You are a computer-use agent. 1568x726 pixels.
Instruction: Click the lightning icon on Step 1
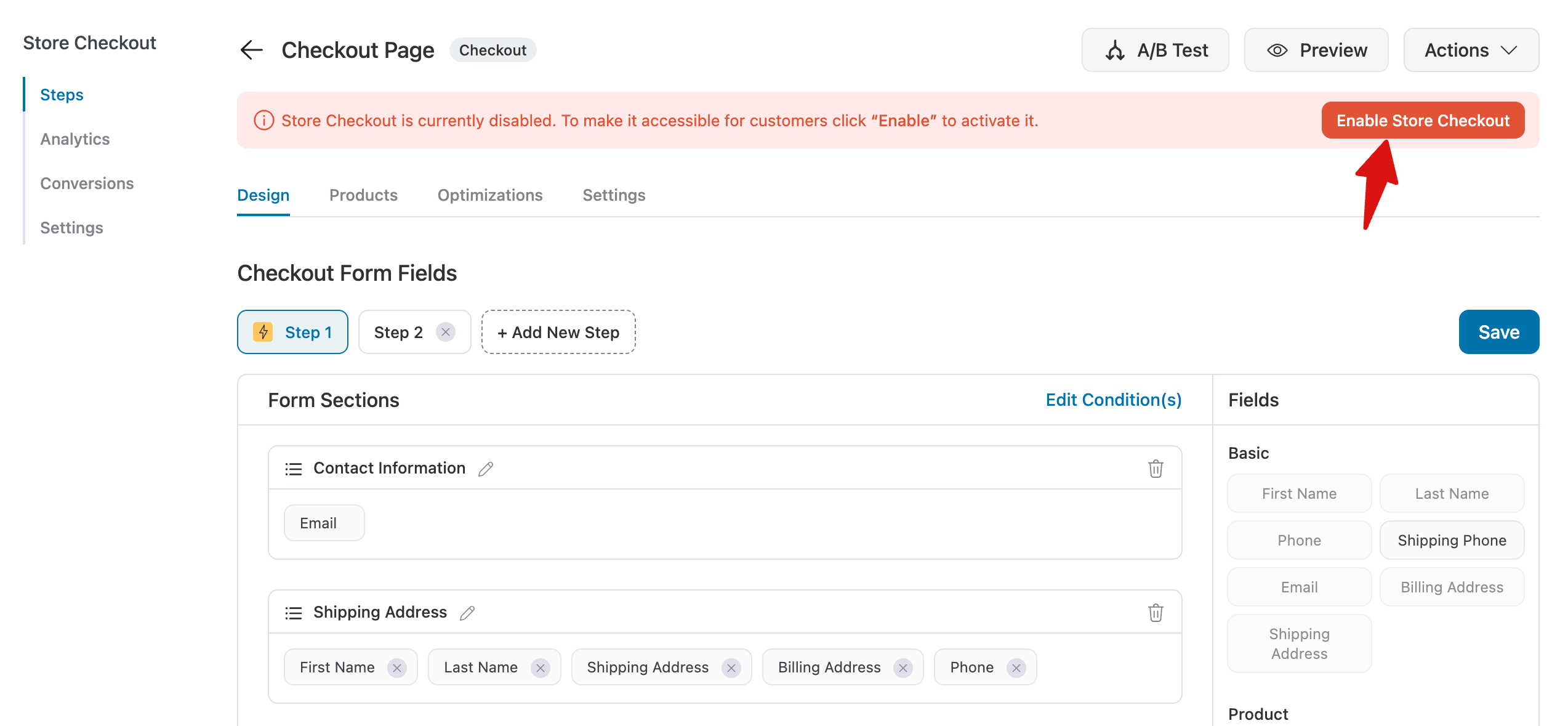pyautogui.click(x=263, y=332)
